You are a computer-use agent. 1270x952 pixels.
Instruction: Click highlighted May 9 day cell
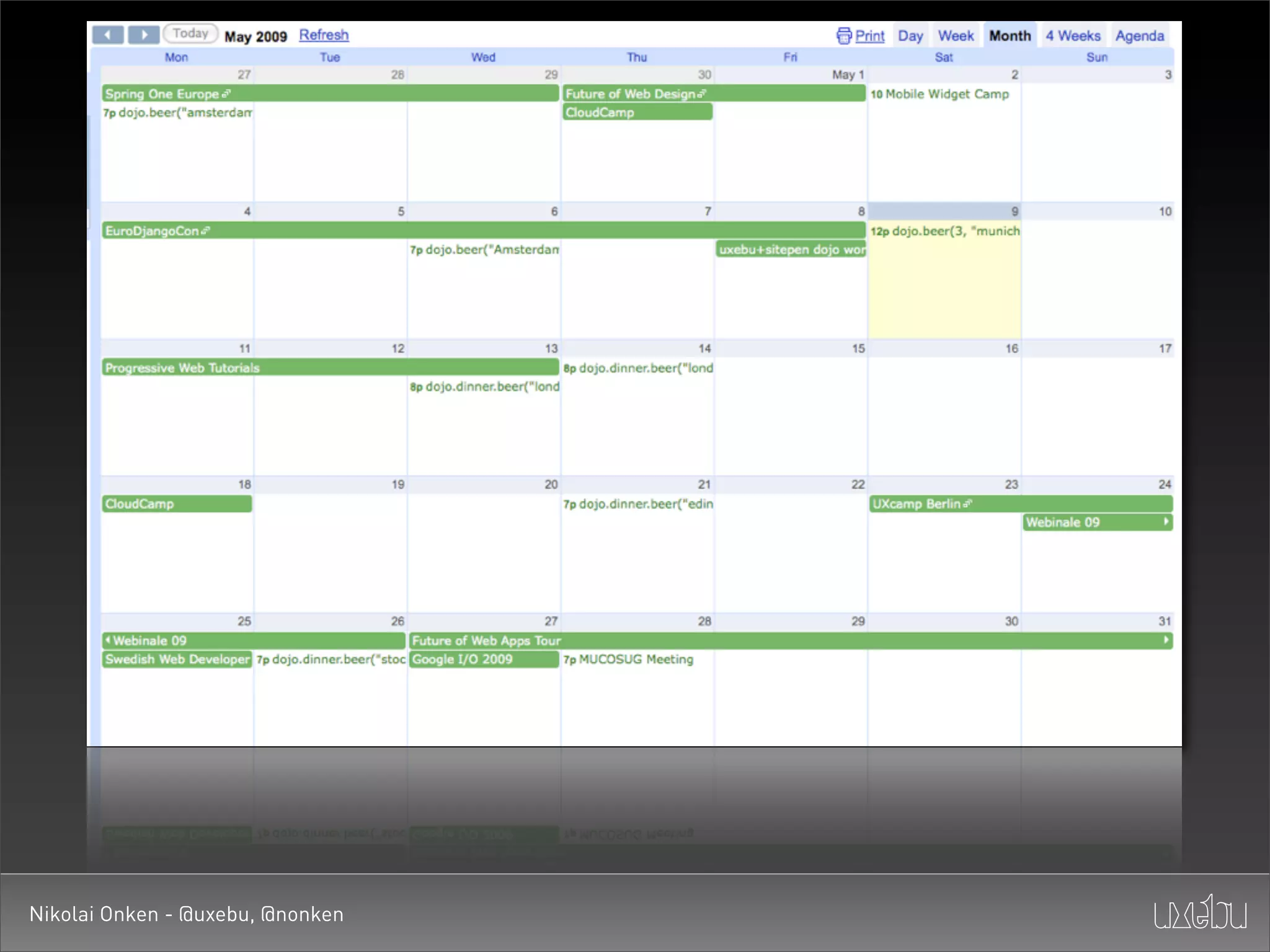pos(944,291)
